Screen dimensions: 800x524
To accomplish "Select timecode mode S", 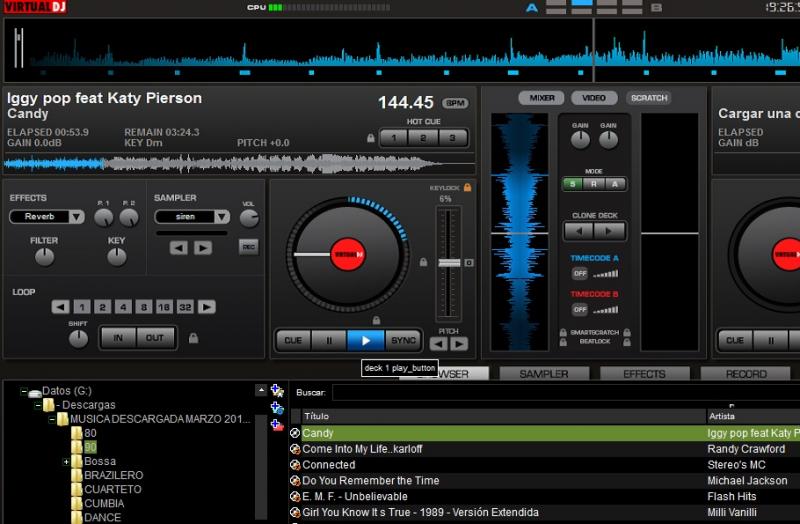I will click(572, 184).
